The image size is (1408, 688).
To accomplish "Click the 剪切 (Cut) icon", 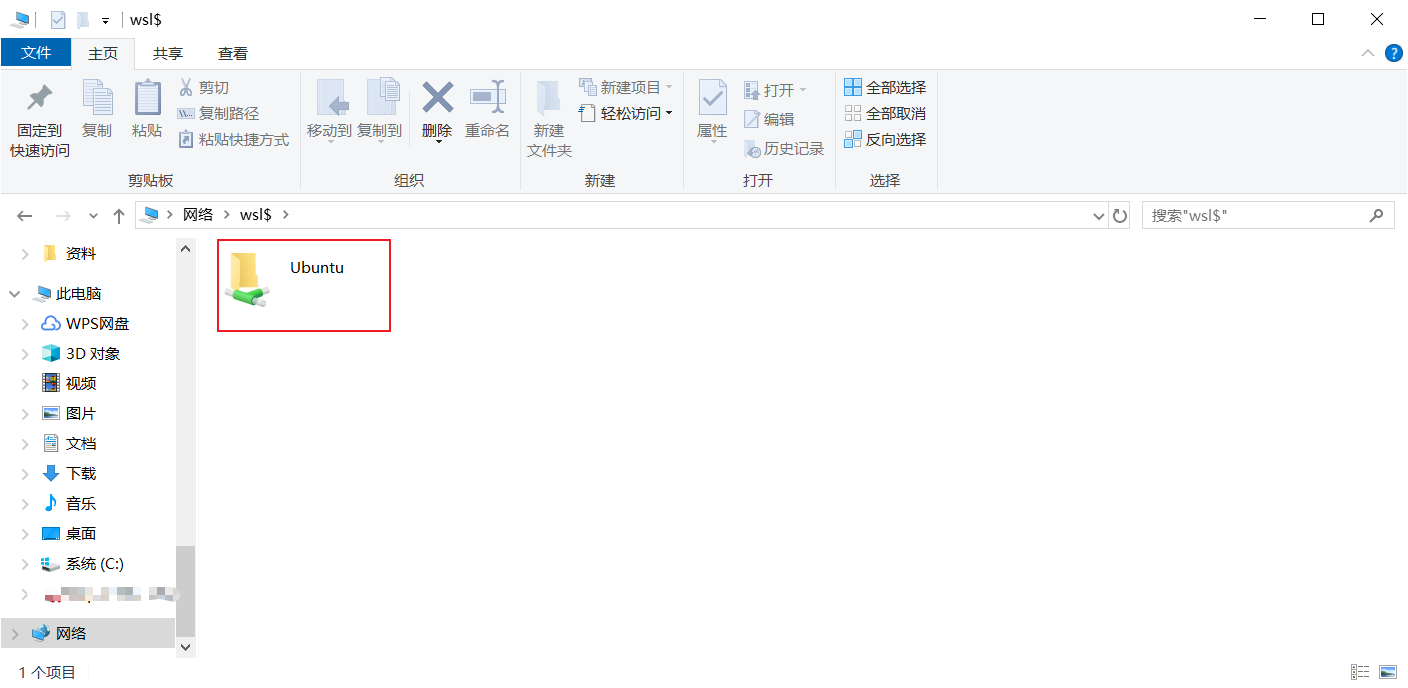I will tap(185, 87).
